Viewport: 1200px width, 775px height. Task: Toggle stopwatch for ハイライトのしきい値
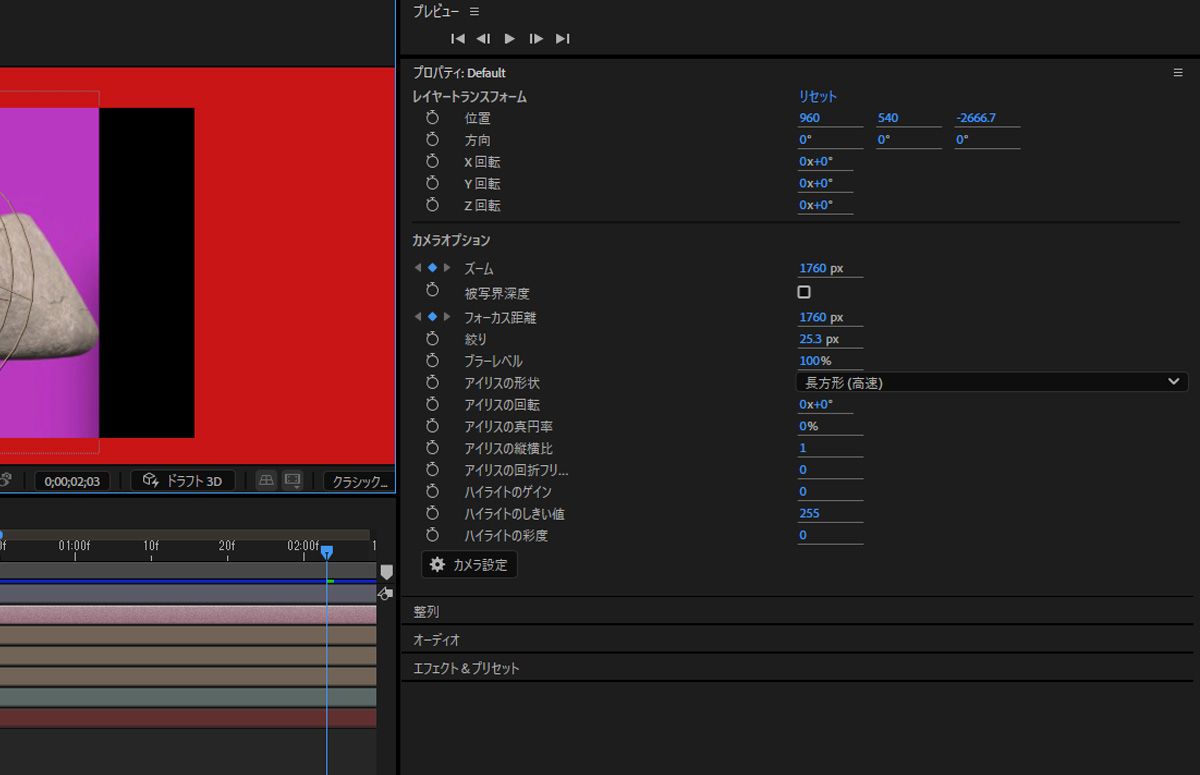coord(432,513)
